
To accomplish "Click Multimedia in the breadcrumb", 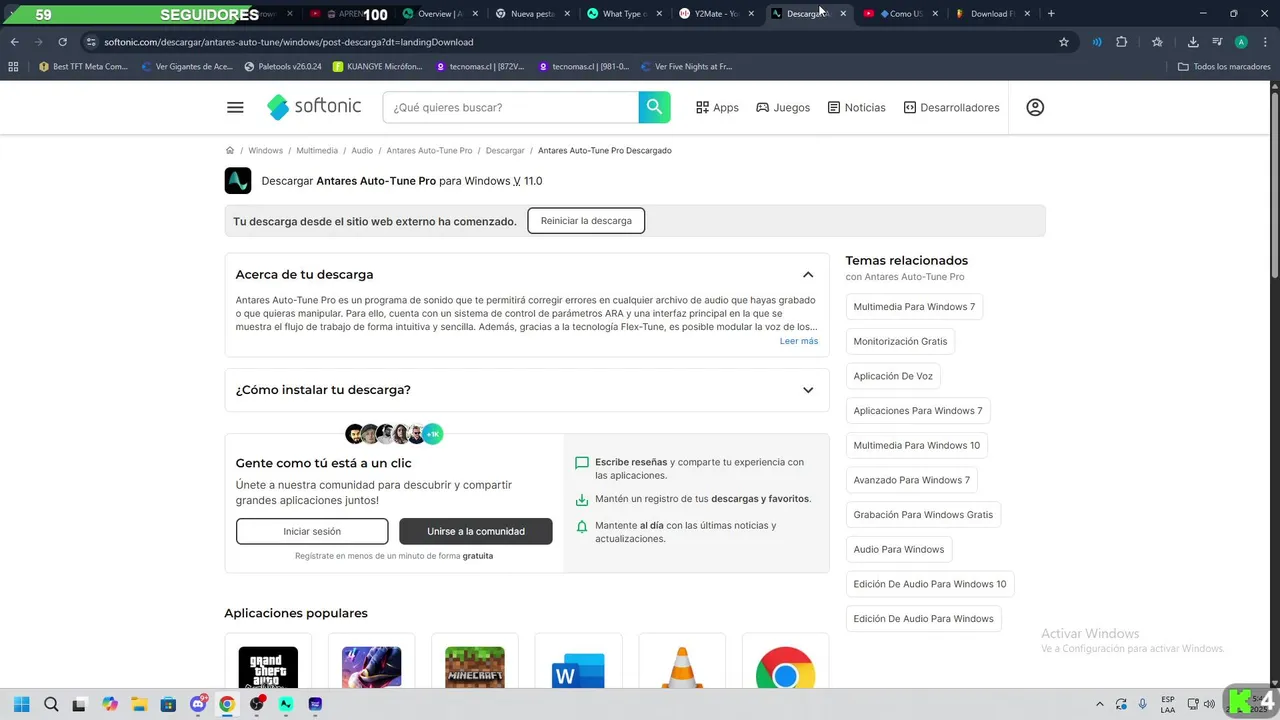I will pos(317,151).
